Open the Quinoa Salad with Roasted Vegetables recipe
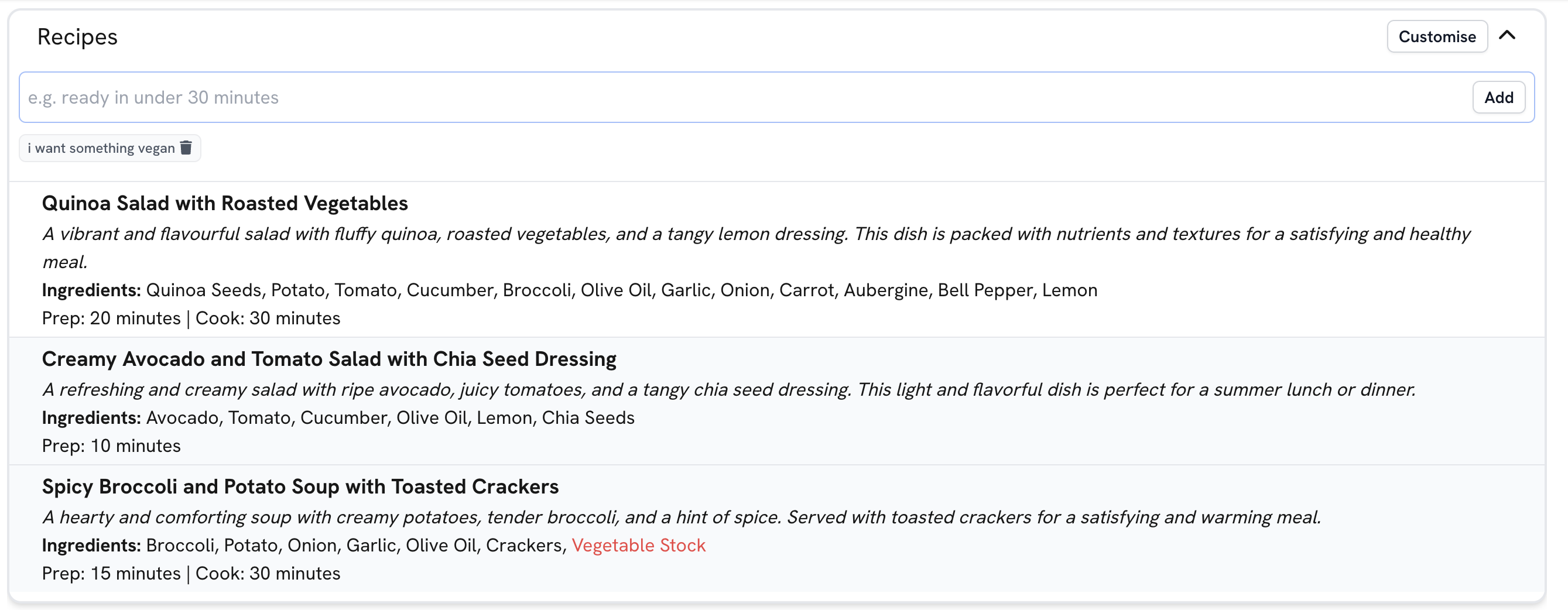The image size is (1568, 610). 225,203
